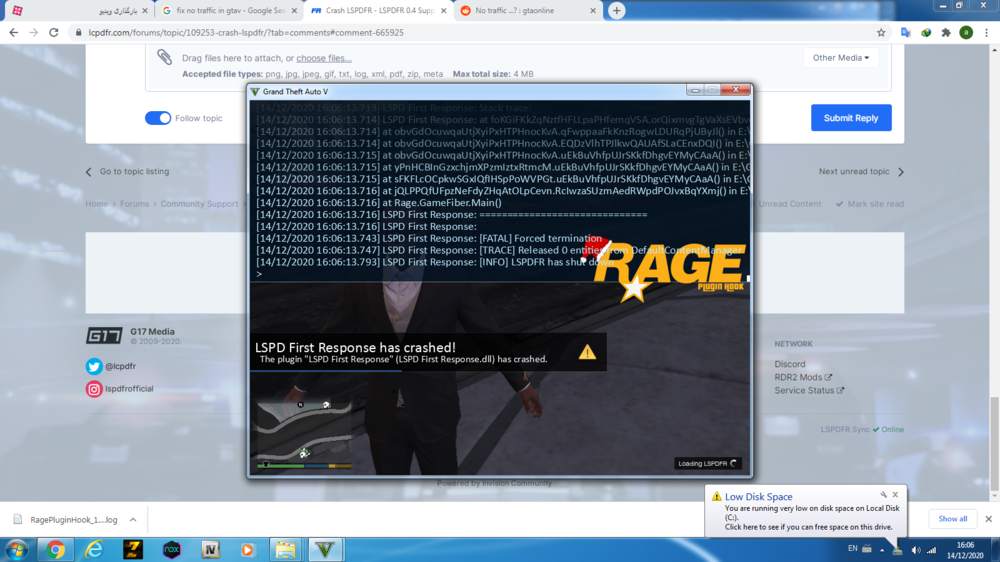
Task: Open the media player taskbar icon
Action: tap(248, 549)
